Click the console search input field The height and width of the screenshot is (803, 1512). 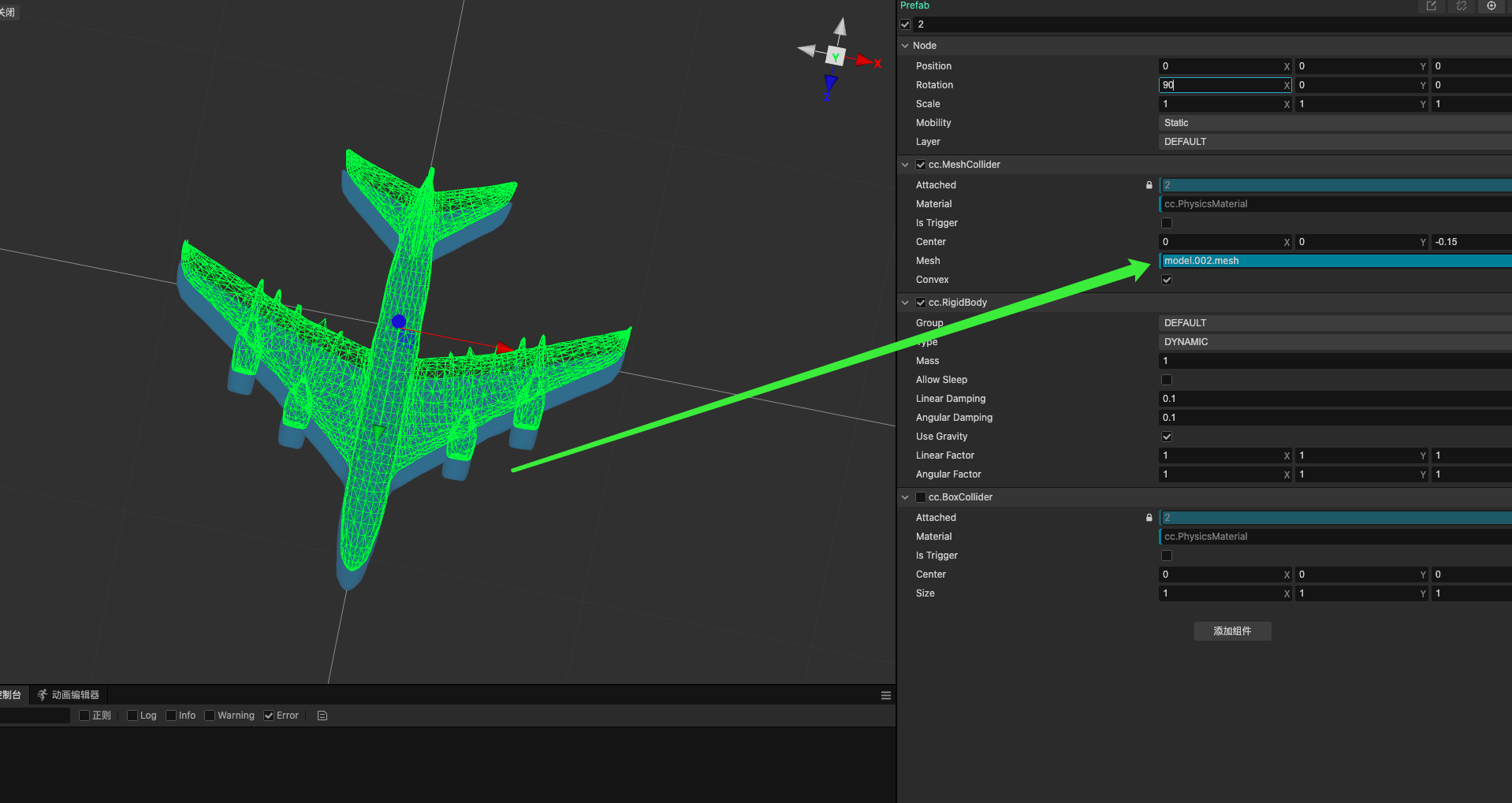[x=35, y=716]
